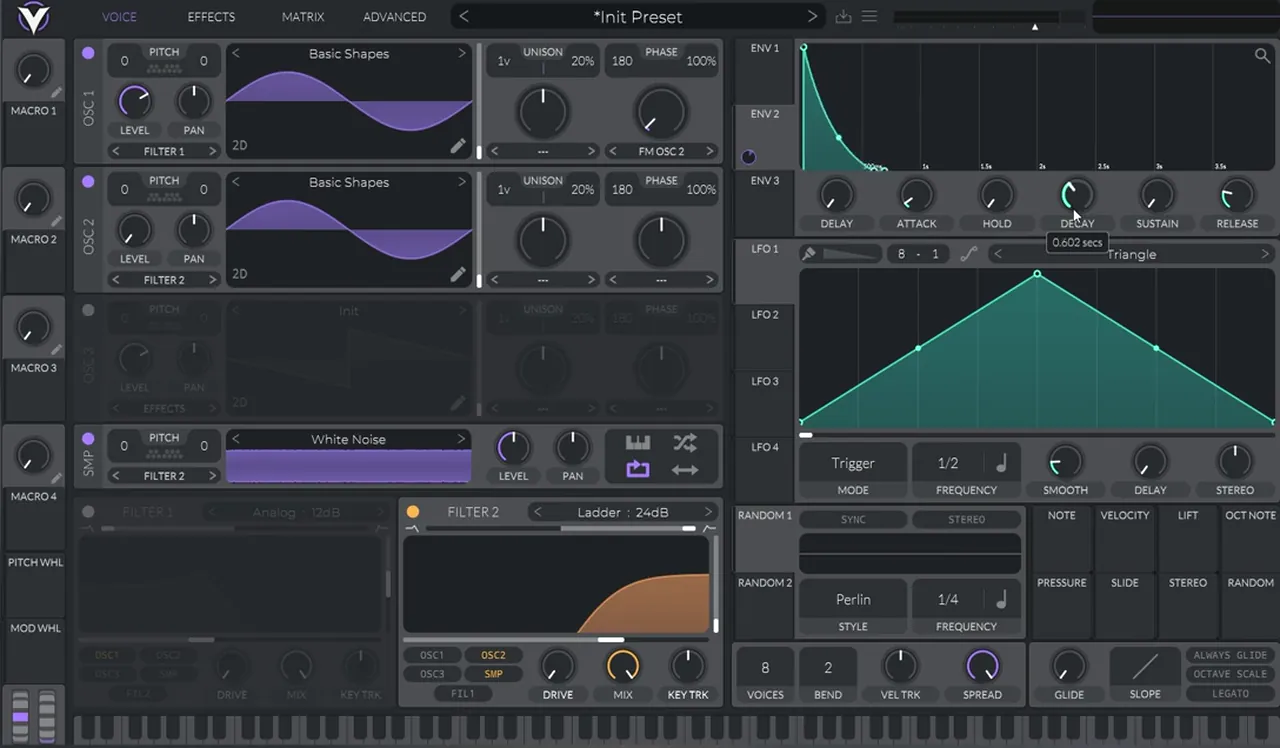Select next OSC 1 Basic Shapes wavetable

click(462, 53)
